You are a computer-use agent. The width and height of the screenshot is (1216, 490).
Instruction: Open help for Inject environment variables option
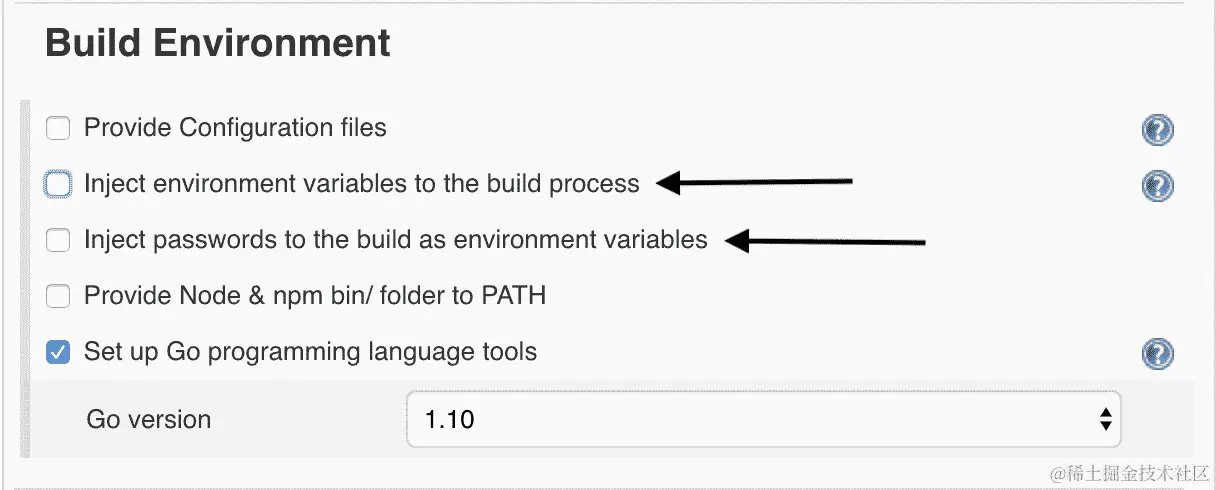[x=1157, y=185]
